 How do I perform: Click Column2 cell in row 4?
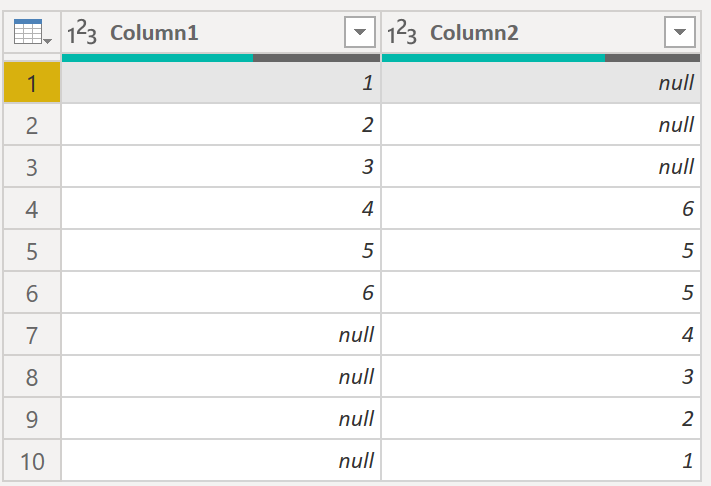pyautogui.click(x=541, y=209)
